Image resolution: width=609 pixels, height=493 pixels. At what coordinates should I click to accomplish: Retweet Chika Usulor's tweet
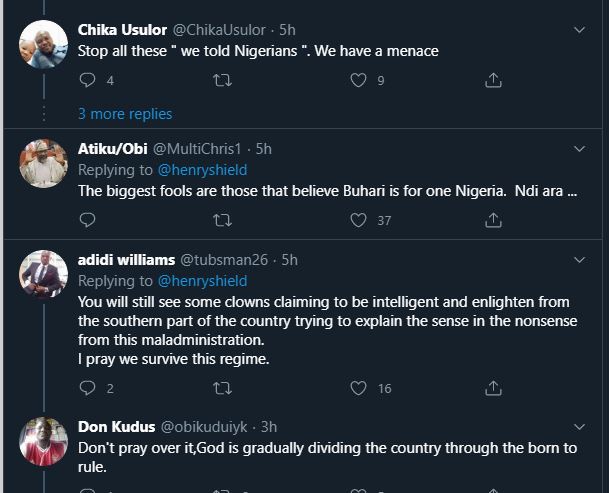point(223,80)
